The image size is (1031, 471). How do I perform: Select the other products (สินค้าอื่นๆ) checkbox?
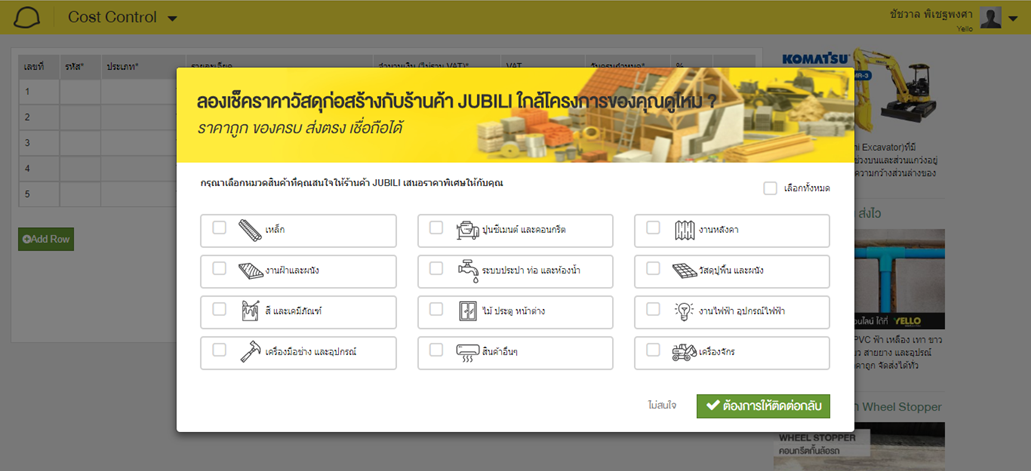tap(436, 351)
